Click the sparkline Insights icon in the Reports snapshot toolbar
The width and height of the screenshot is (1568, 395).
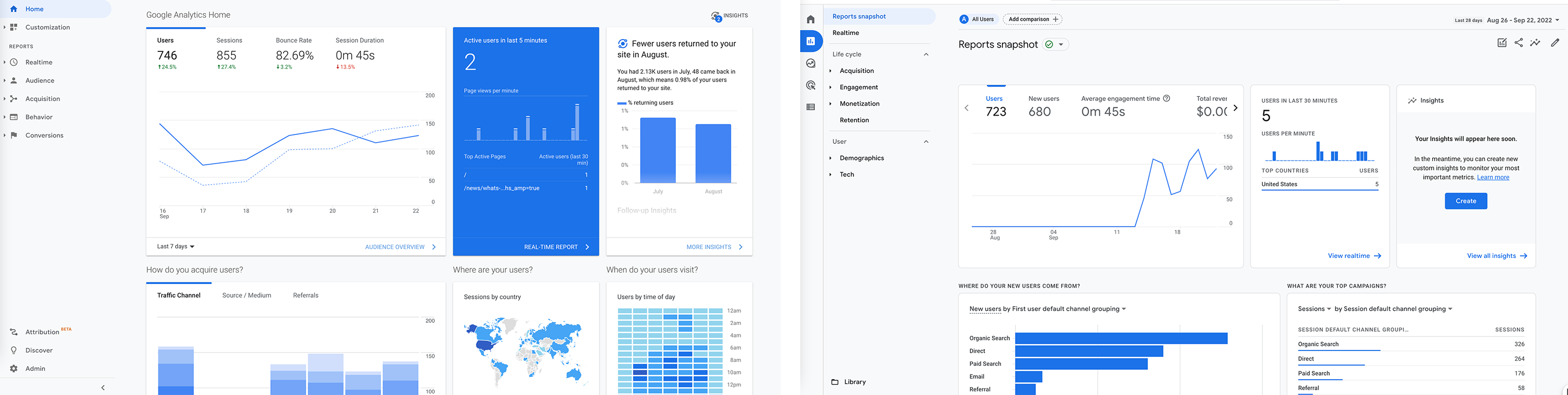(1535, 43)
